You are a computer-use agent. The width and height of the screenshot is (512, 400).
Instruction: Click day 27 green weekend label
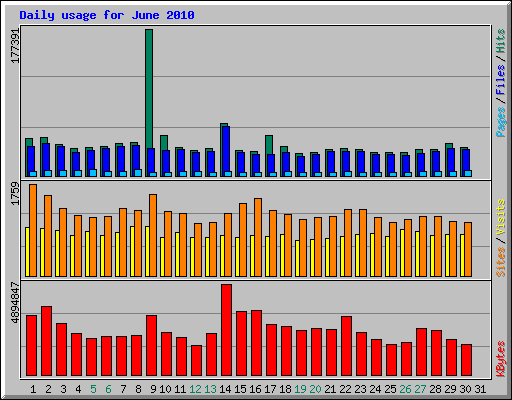point(420,389)
